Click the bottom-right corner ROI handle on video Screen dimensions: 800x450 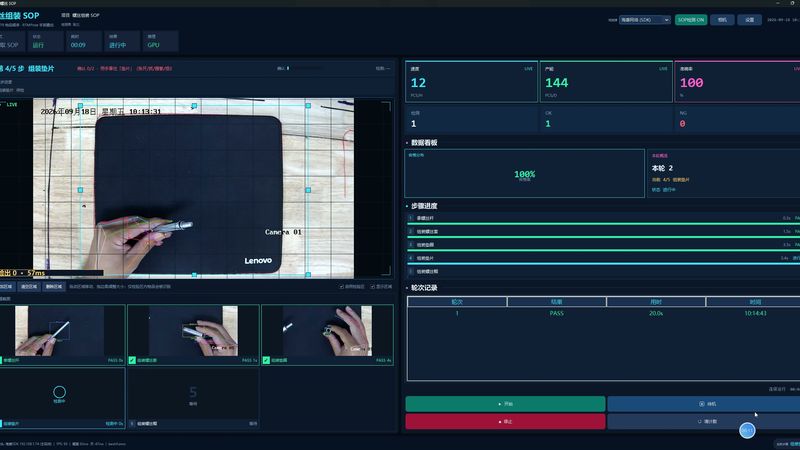pyautogui.click(x=308, y=274)
